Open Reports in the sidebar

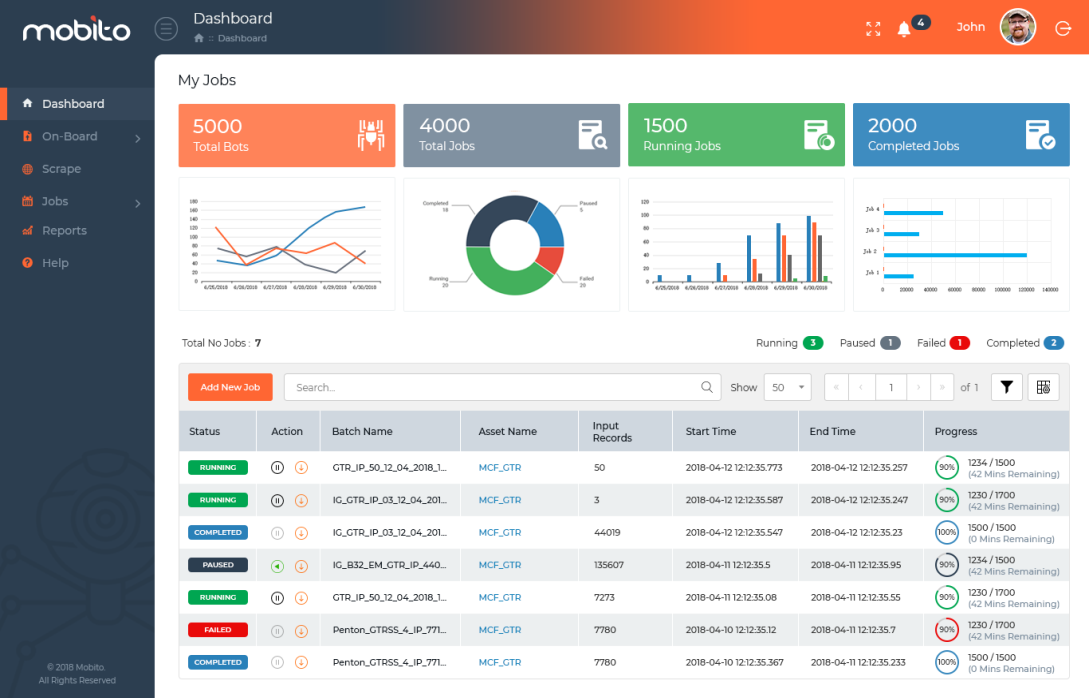tap(64, 231)
